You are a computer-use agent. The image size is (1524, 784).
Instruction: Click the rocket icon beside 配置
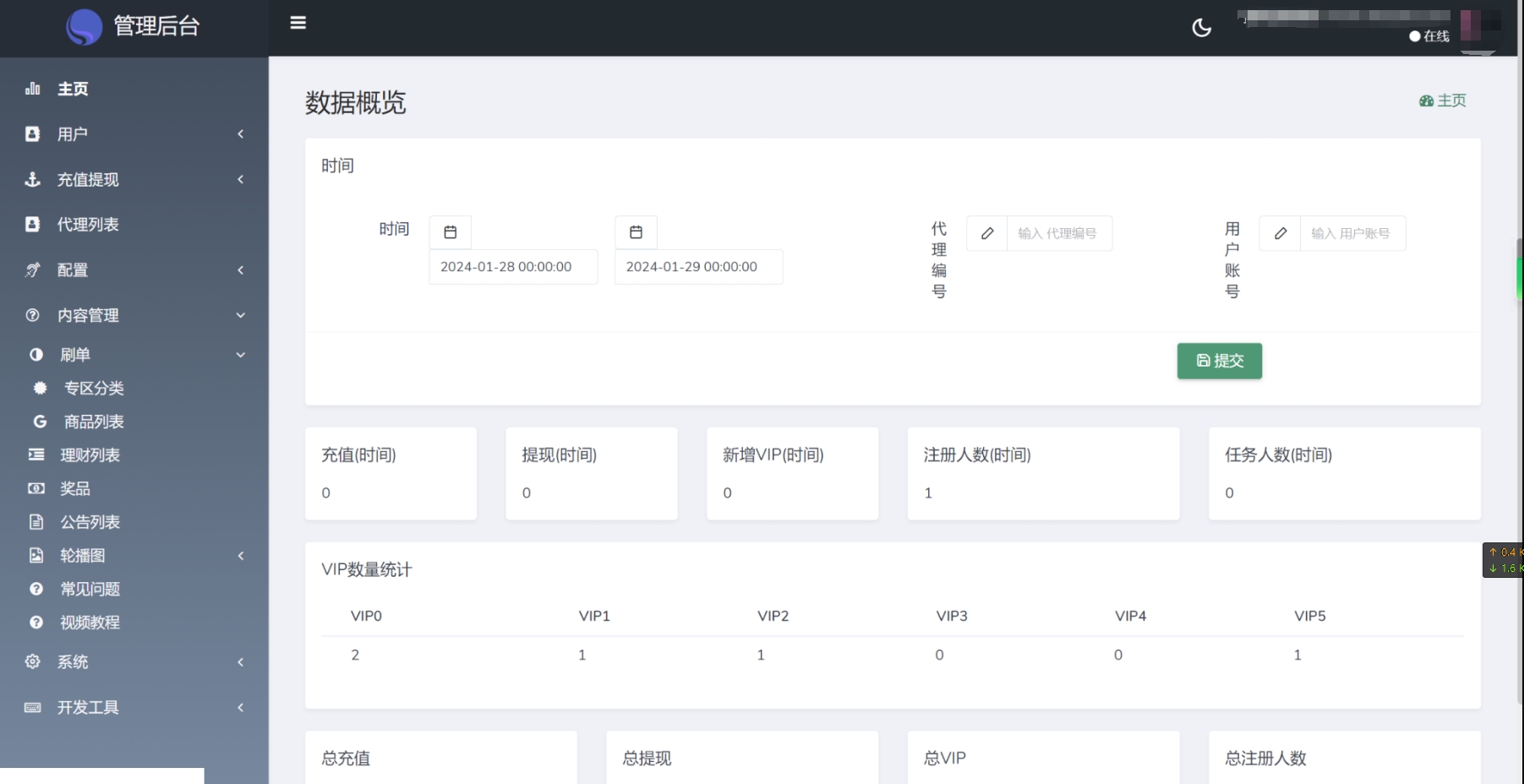[x=32, y=269]
